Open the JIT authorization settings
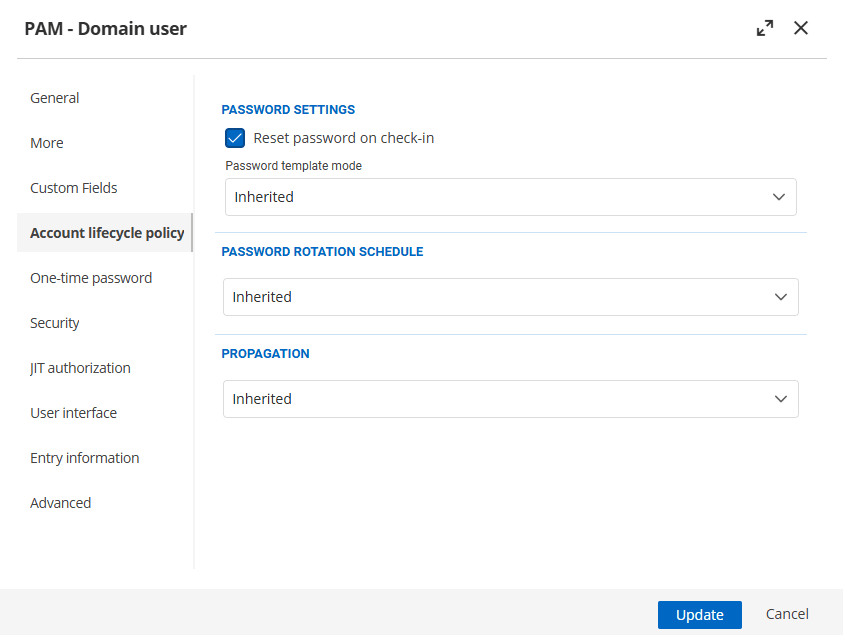843x635 pixels. [80, 368]
